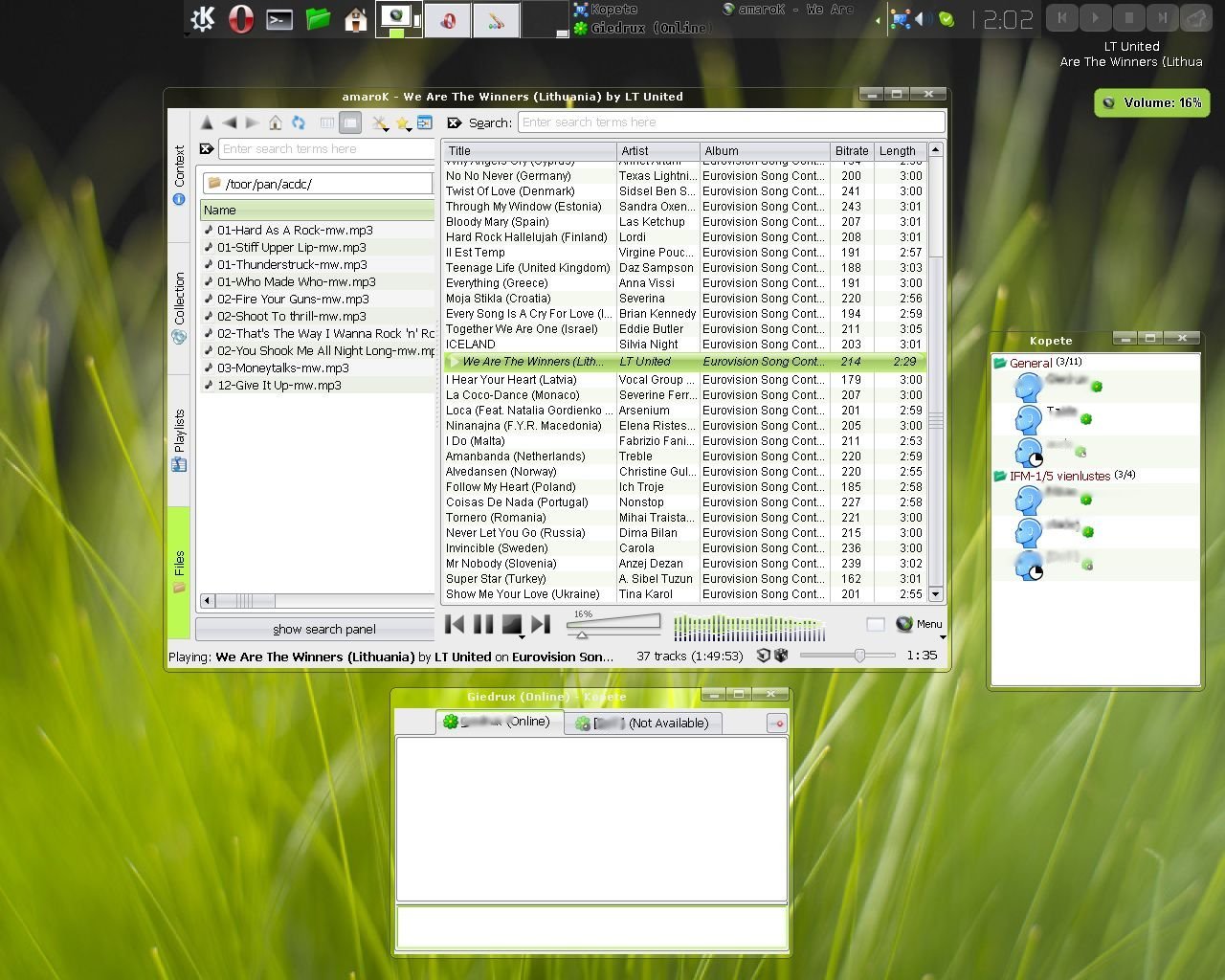The width and height of the screenshot is (1225, 980).
Task: Switch to virtual desktop two in pager
Action: coord(447,19)
